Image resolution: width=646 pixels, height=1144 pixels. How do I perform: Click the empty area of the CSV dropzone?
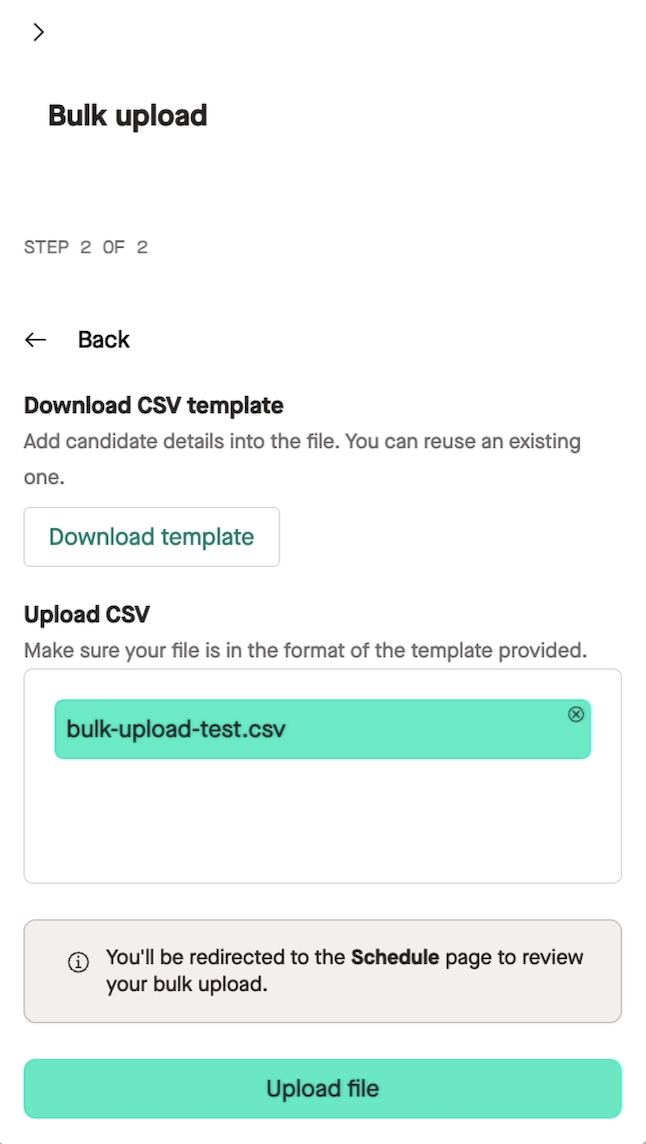click(x=323, y=823)
